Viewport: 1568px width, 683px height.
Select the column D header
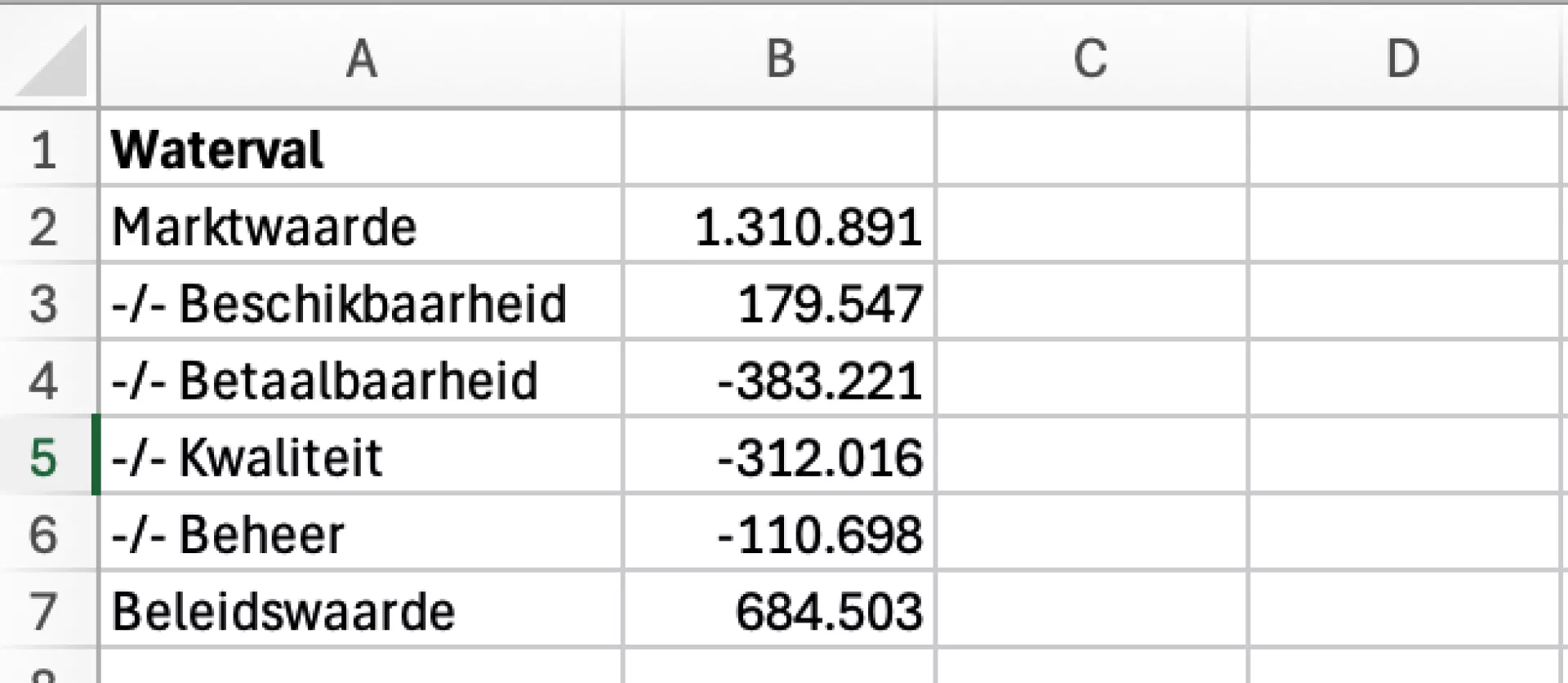pyautogui.click(x=1403, y=59)
